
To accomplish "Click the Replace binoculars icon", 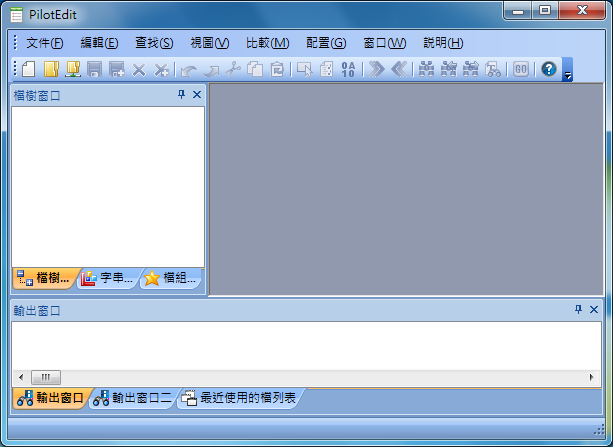I will point(493,69).
